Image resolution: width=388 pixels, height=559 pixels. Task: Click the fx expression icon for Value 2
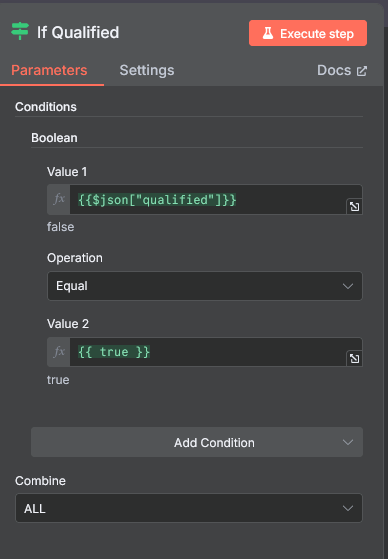click(59, 352)
